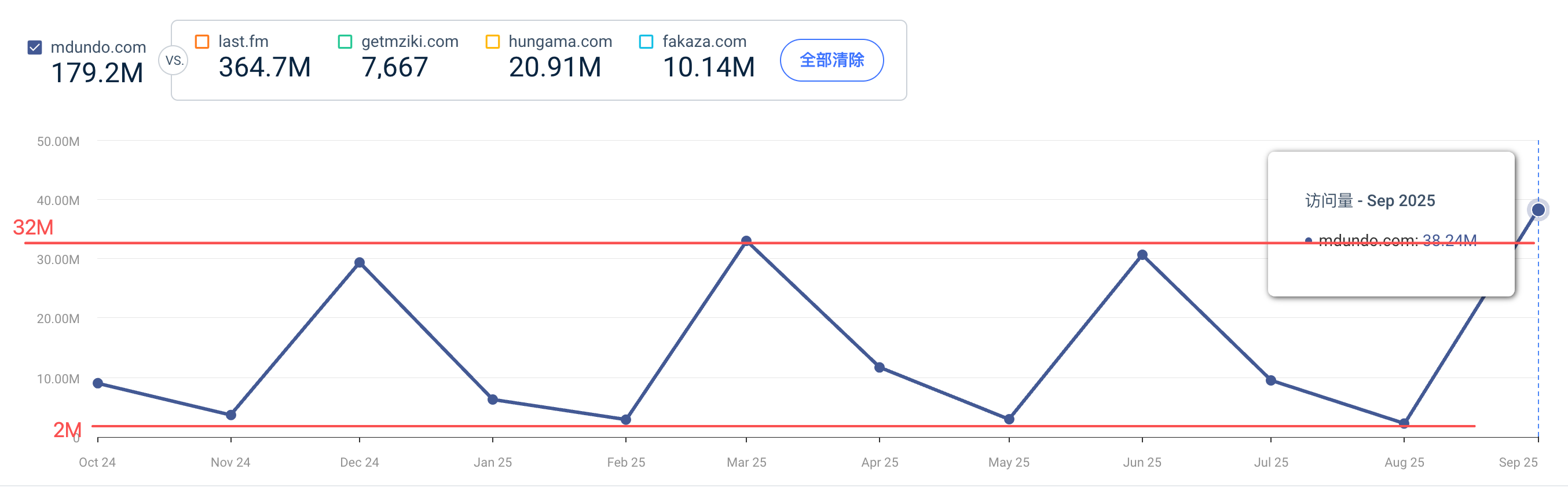
Task: Click the Nov 24 data point
Action: (230, 415)
